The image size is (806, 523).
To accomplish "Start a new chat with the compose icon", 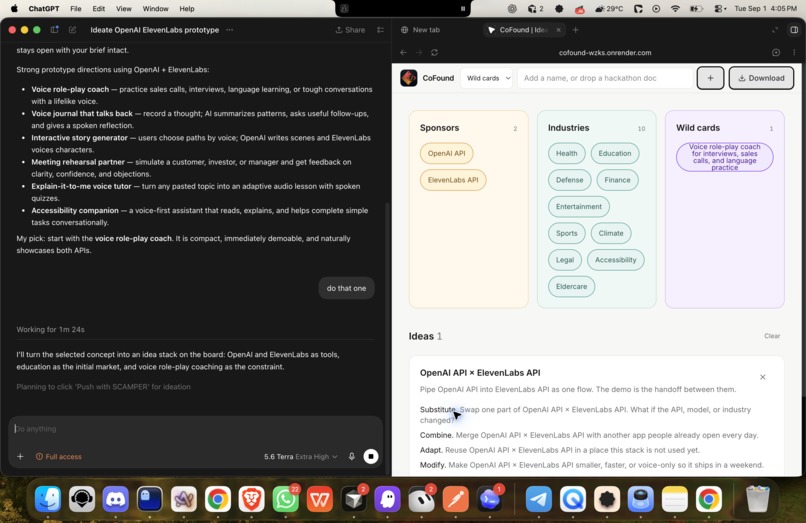I will tap(72, 30).
